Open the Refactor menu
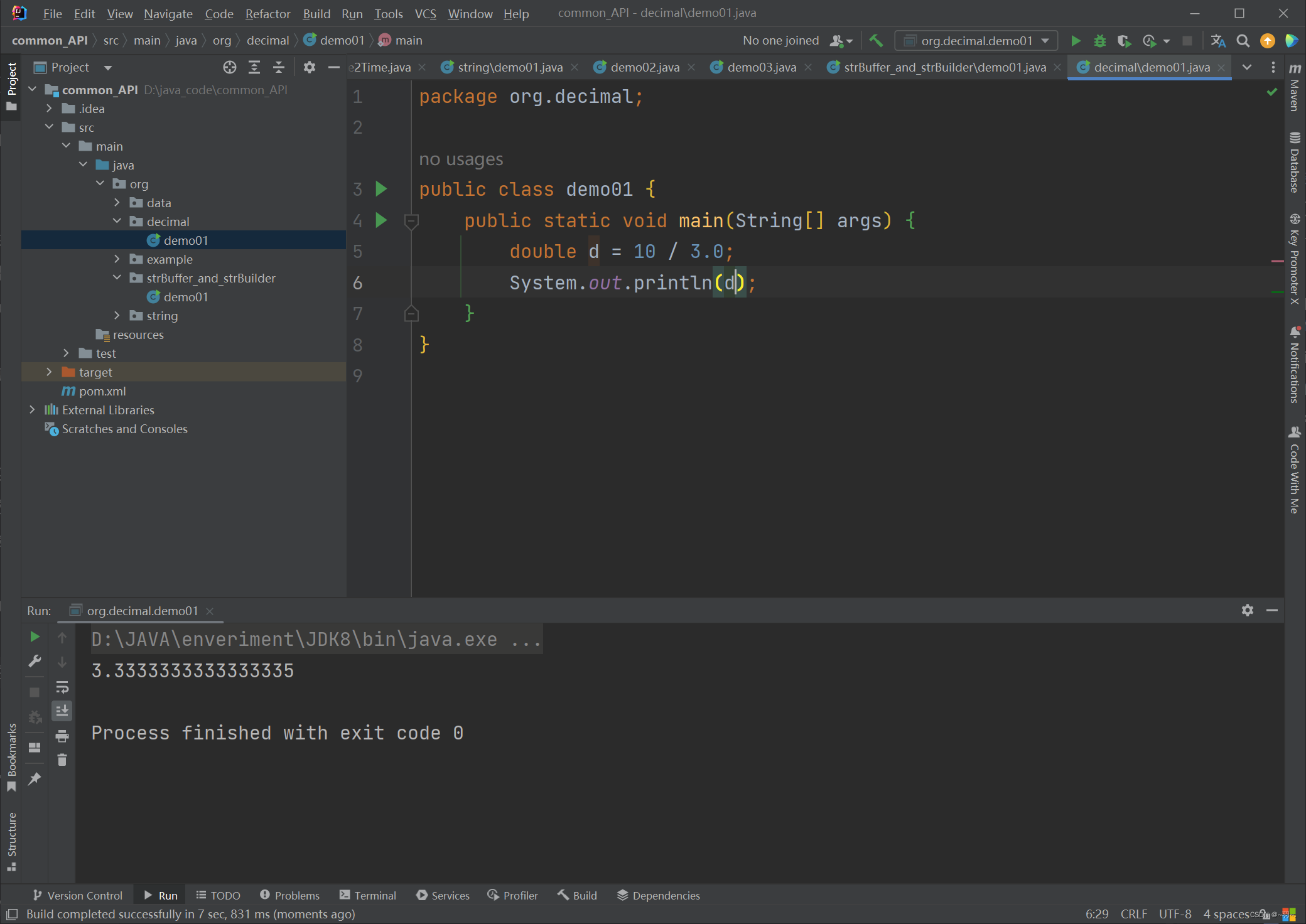Screen dimensions: 1306x924 [267, 14]
